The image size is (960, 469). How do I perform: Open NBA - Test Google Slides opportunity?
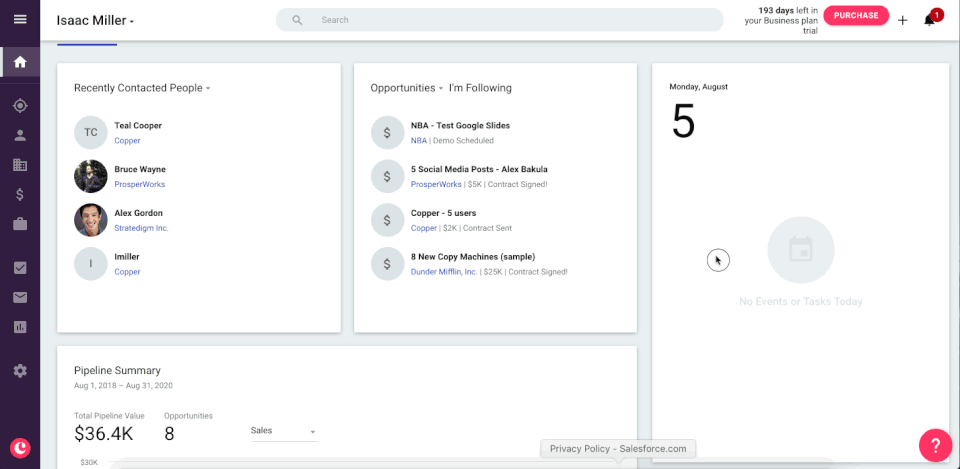[460, 126]
